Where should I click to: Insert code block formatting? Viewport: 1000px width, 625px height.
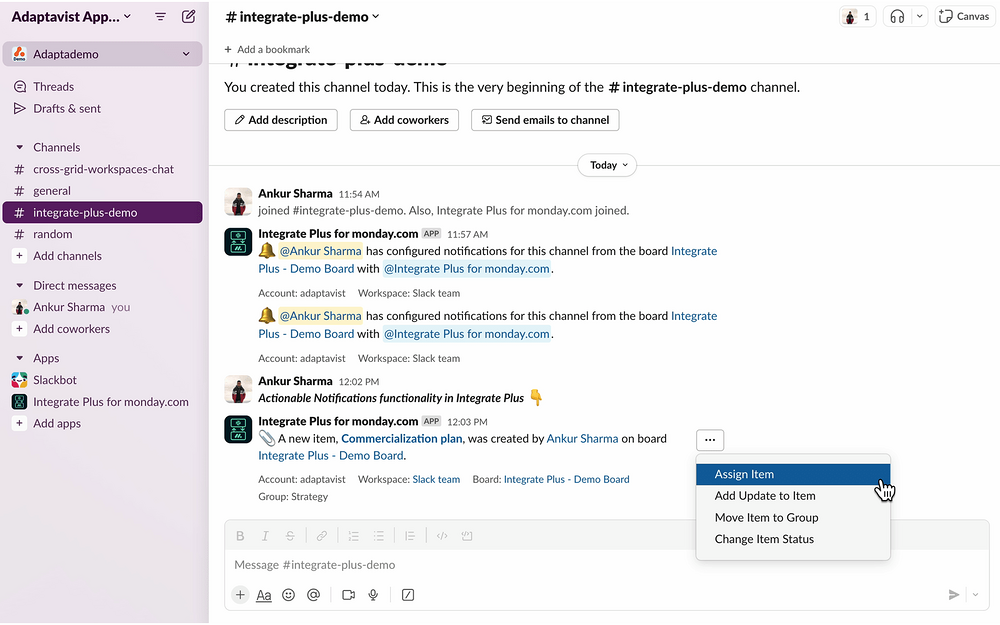(467, 536)
